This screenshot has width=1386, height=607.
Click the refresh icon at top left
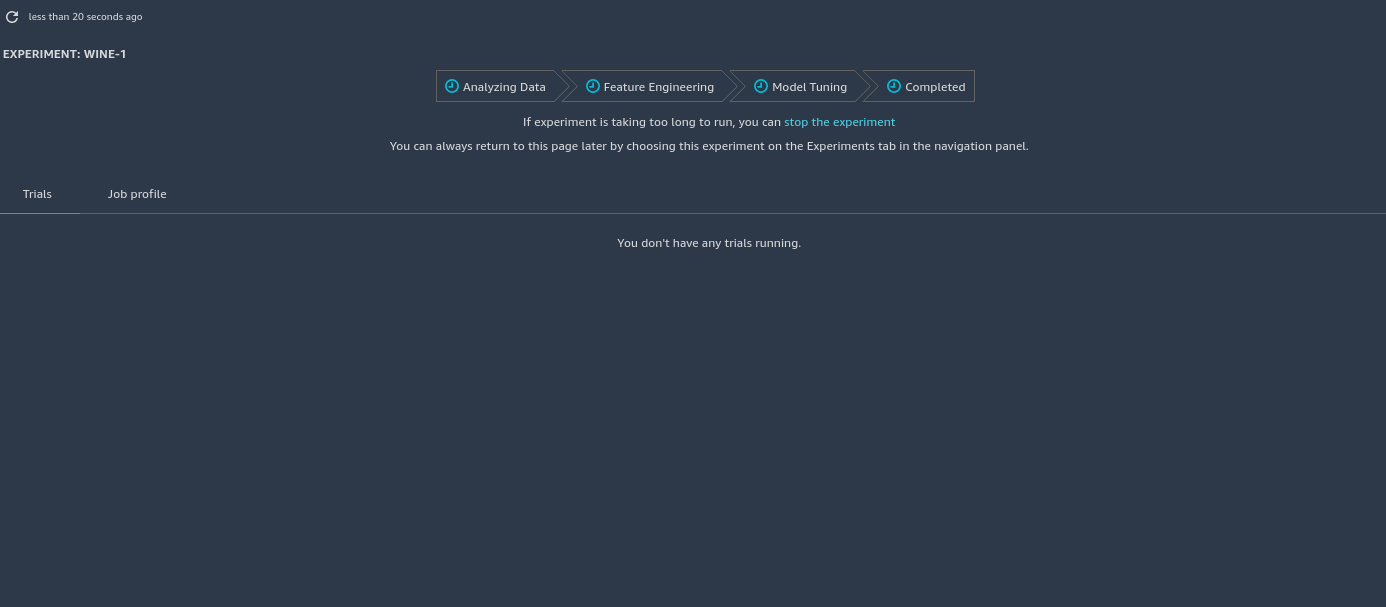point(12,17)
